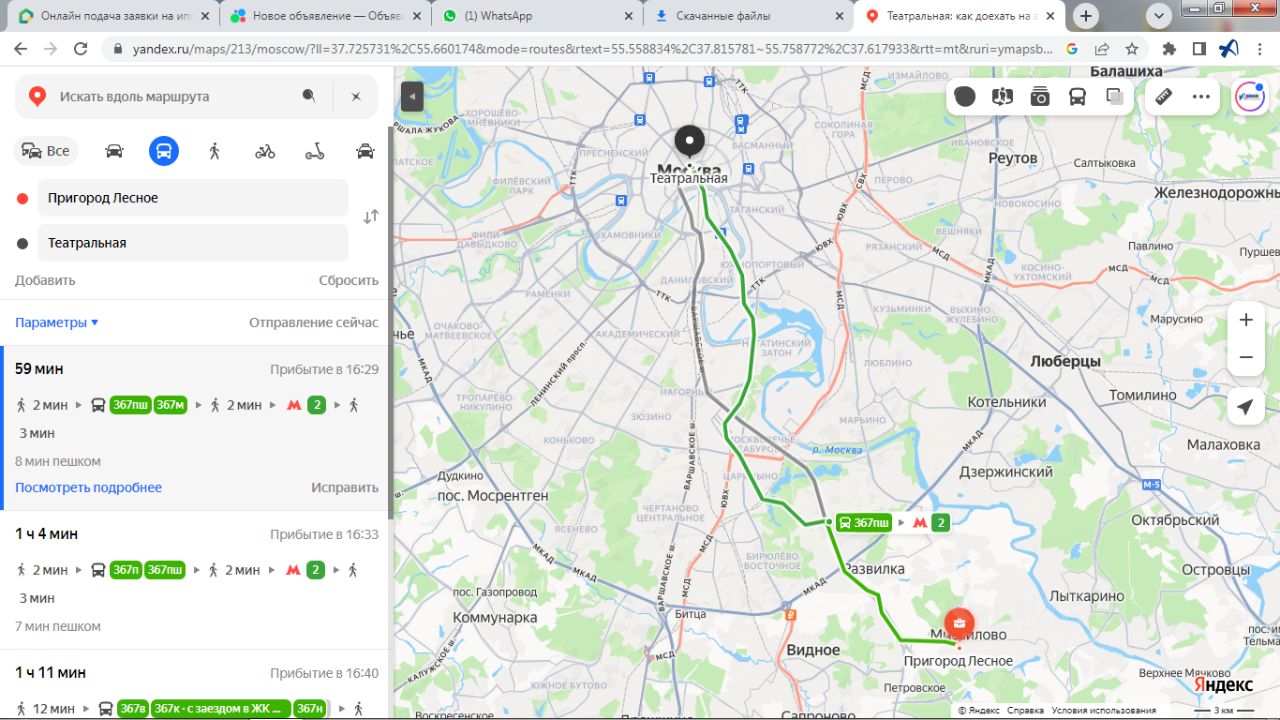
Task: Edit the Пригород Лесное origin field
Action: [193, 198]
